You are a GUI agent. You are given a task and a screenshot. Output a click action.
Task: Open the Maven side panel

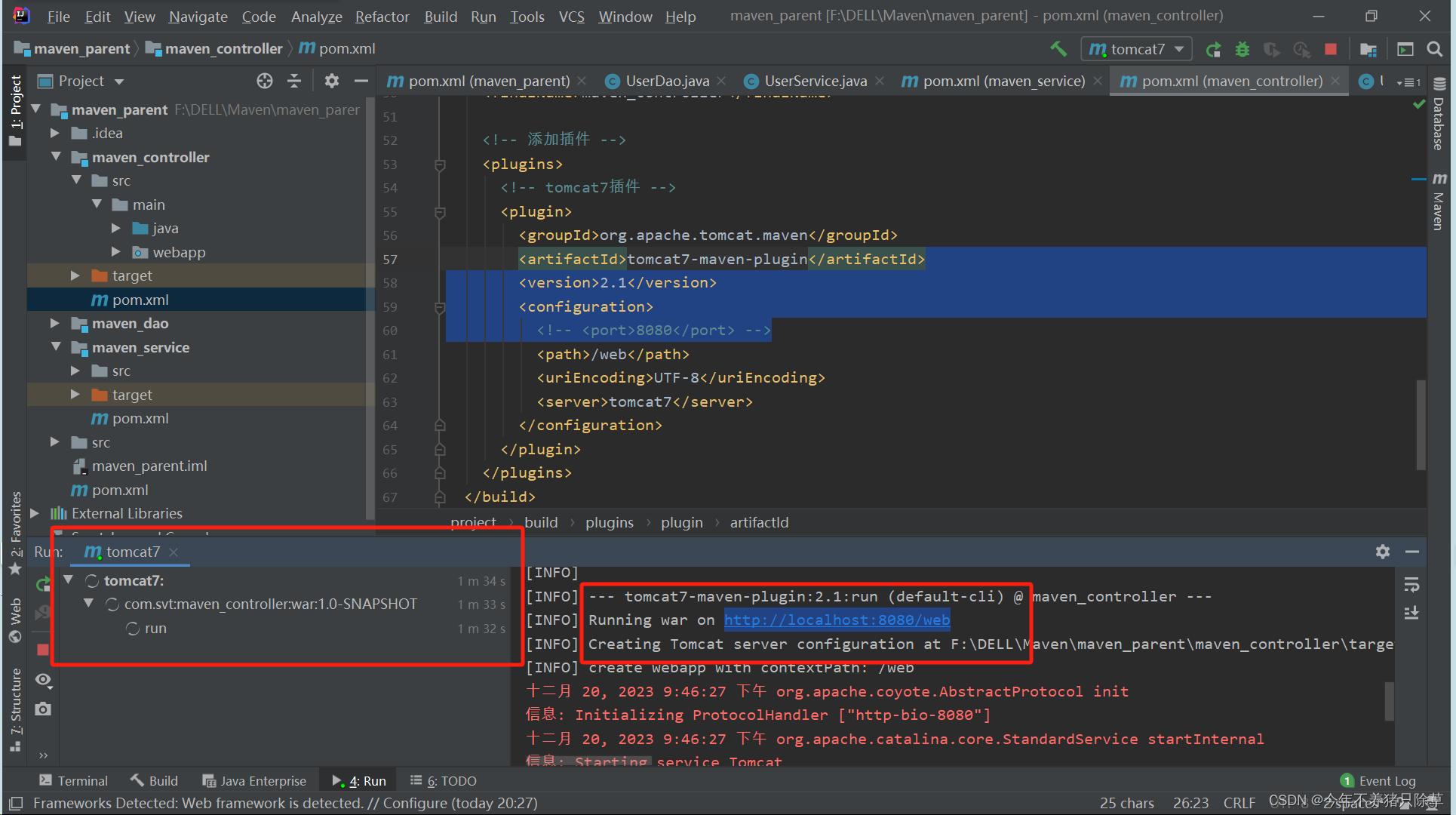[x=1439, y=201]
